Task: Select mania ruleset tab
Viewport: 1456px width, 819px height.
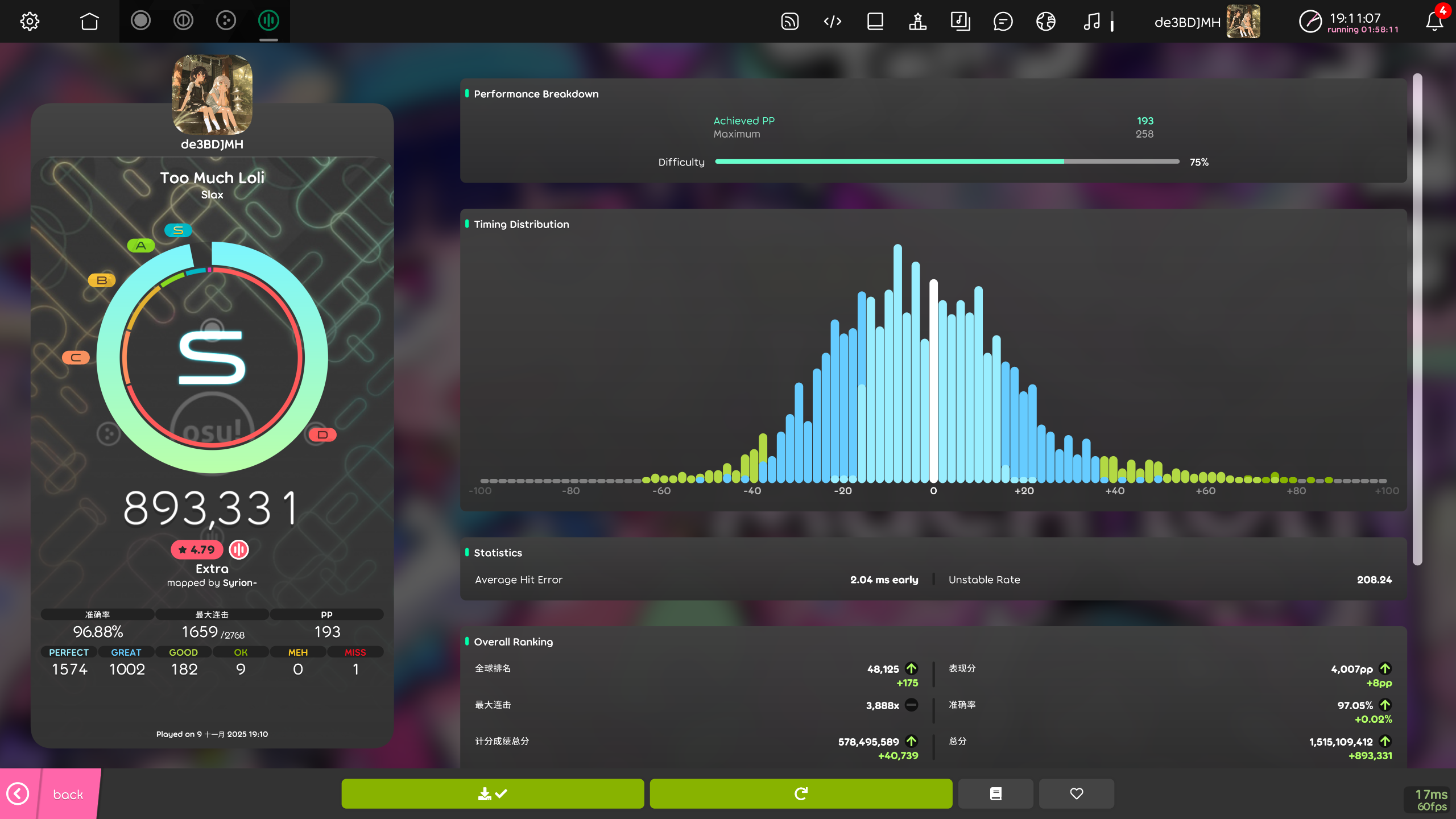Action: [268, 21]
